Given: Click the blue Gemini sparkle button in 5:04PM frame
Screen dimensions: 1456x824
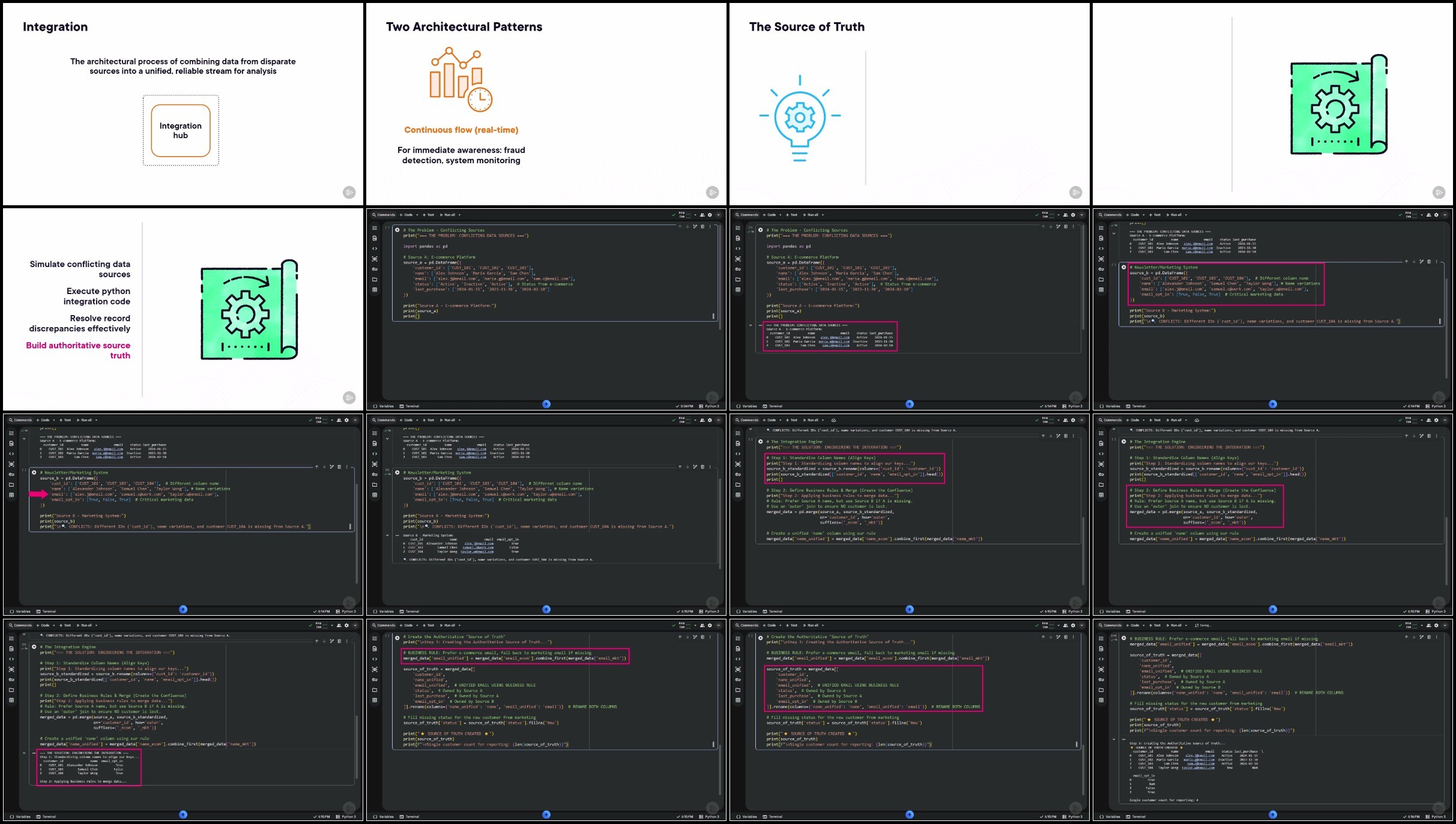Looking at the screenshot, I should (546, 404).
